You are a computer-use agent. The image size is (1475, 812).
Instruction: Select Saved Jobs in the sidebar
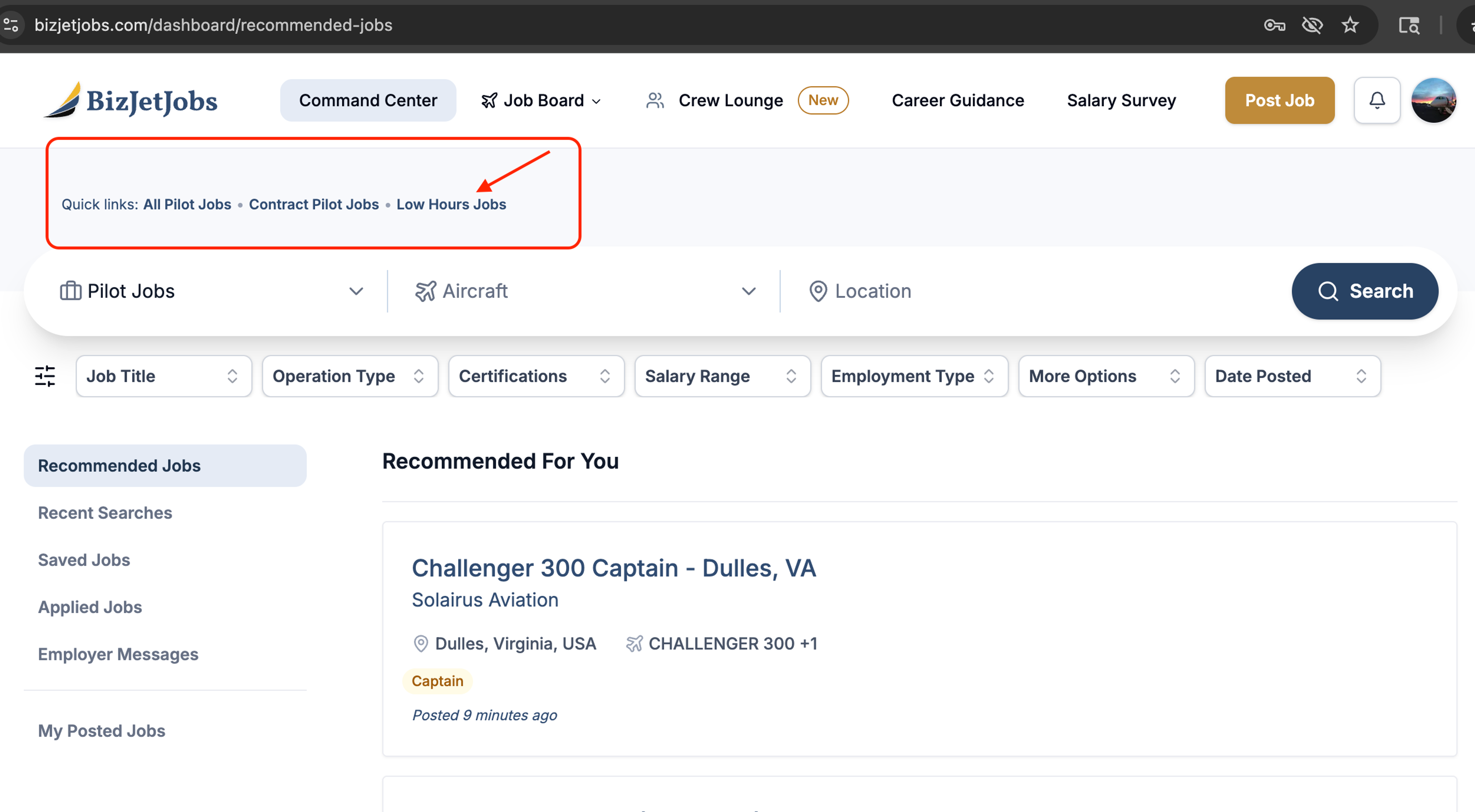84,560
